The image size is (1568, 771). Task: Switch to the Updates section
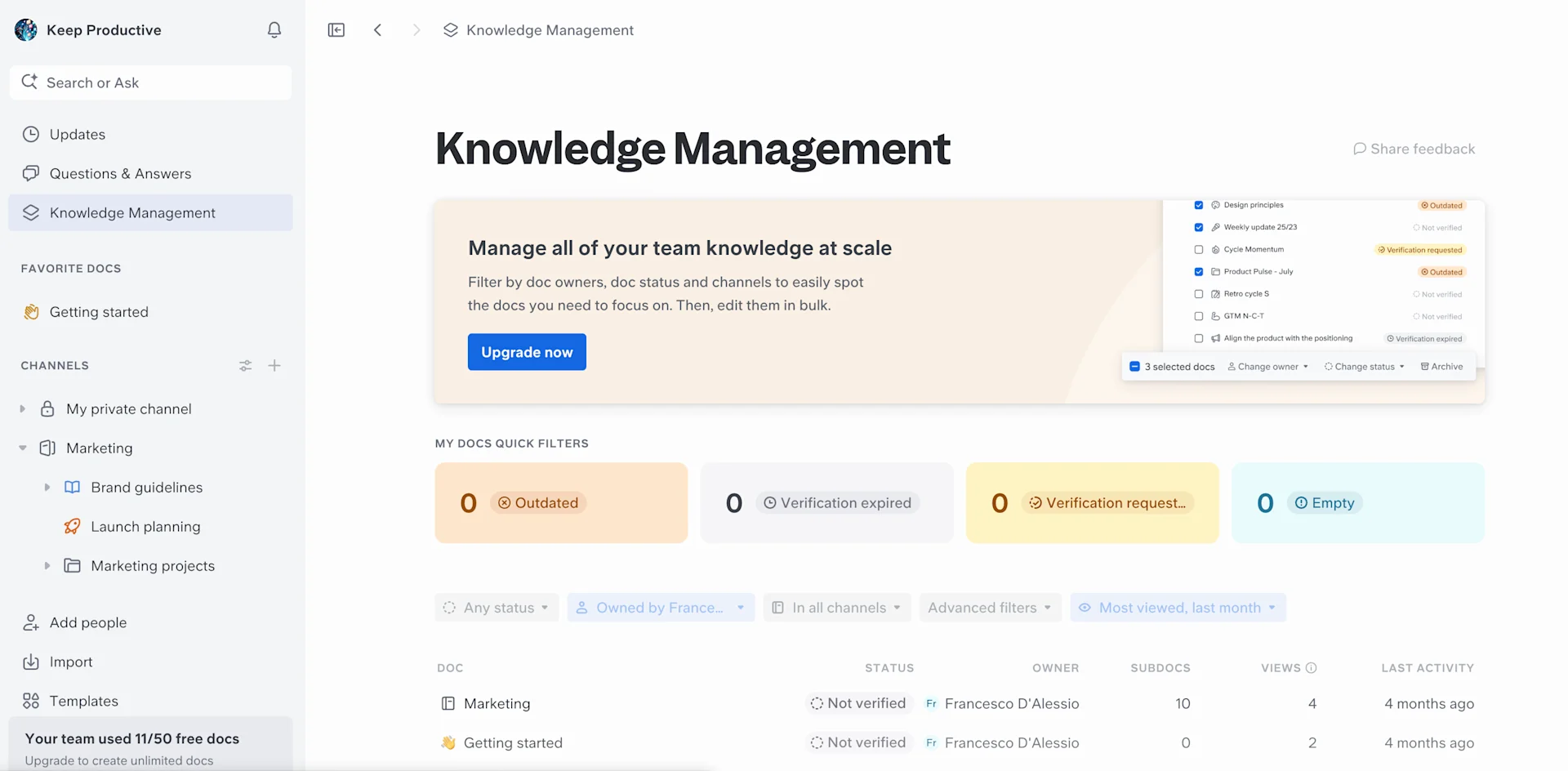[x=78, y=134]
